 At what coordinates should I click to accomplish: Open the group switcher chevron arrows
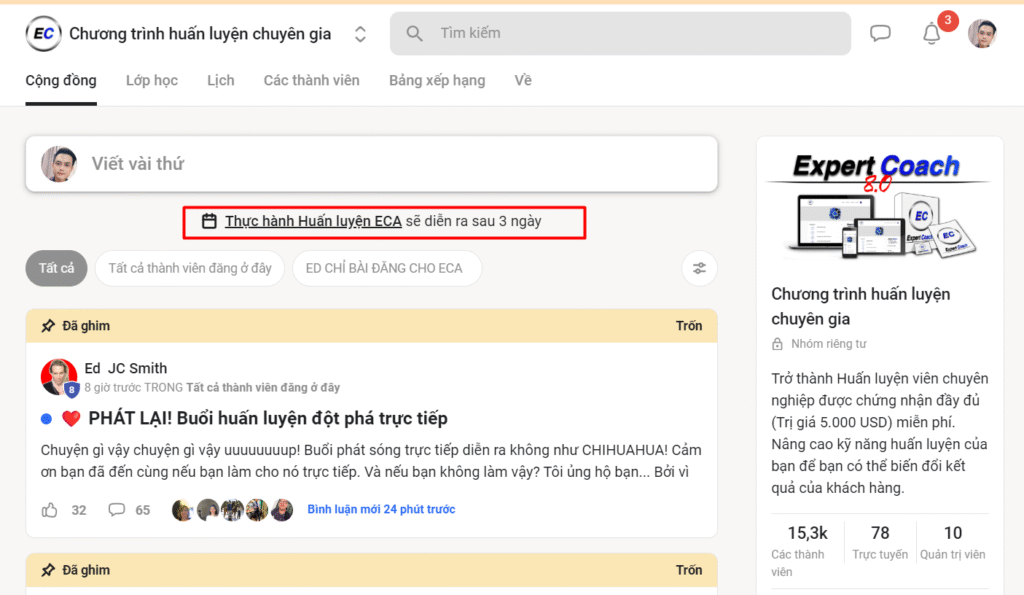tap(360, 34)
